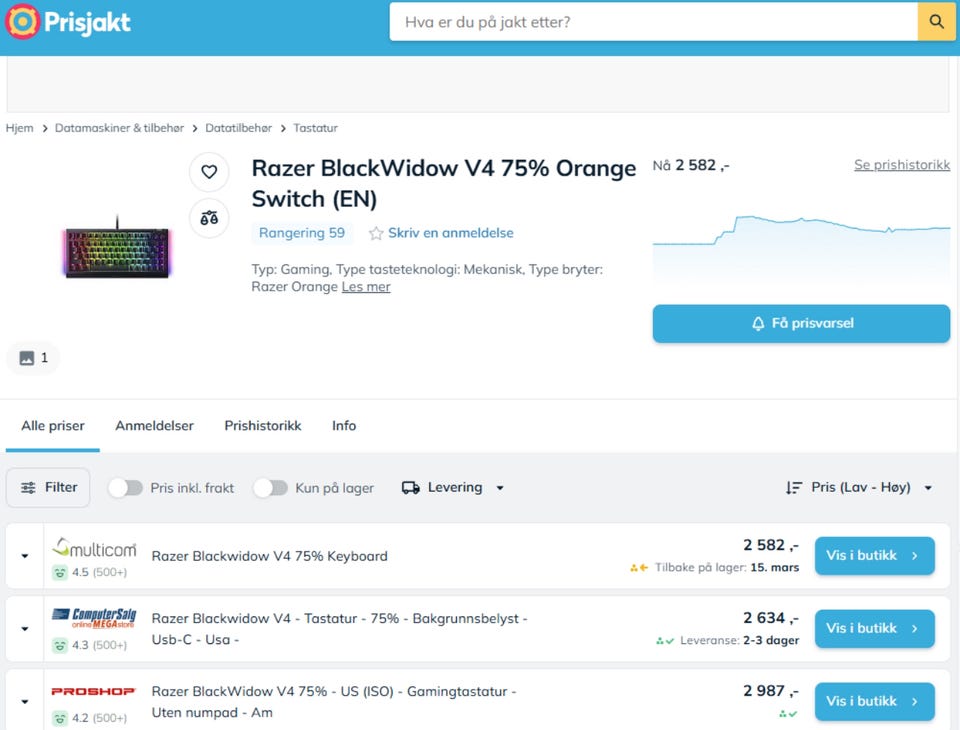
Task: Select the 'Alle priser' tab
Action: coord(53,426)
